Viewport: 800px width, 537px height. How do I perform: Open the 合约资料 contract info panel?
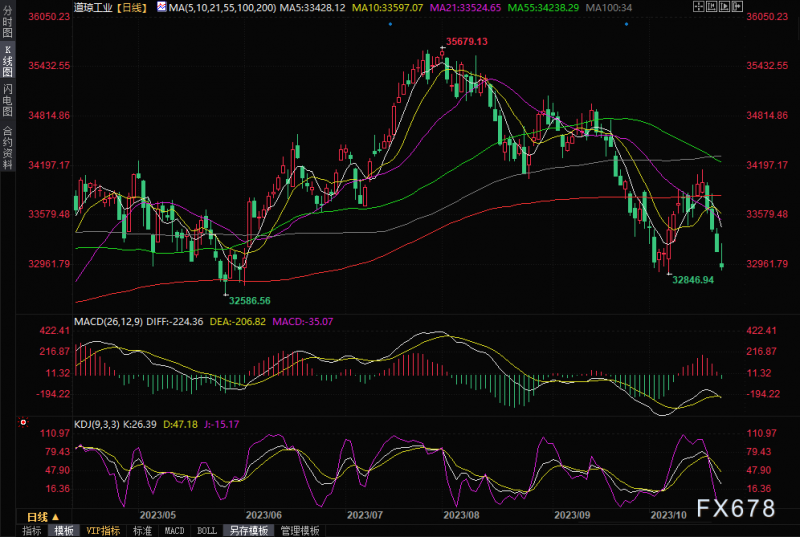(x=8, y=148)
